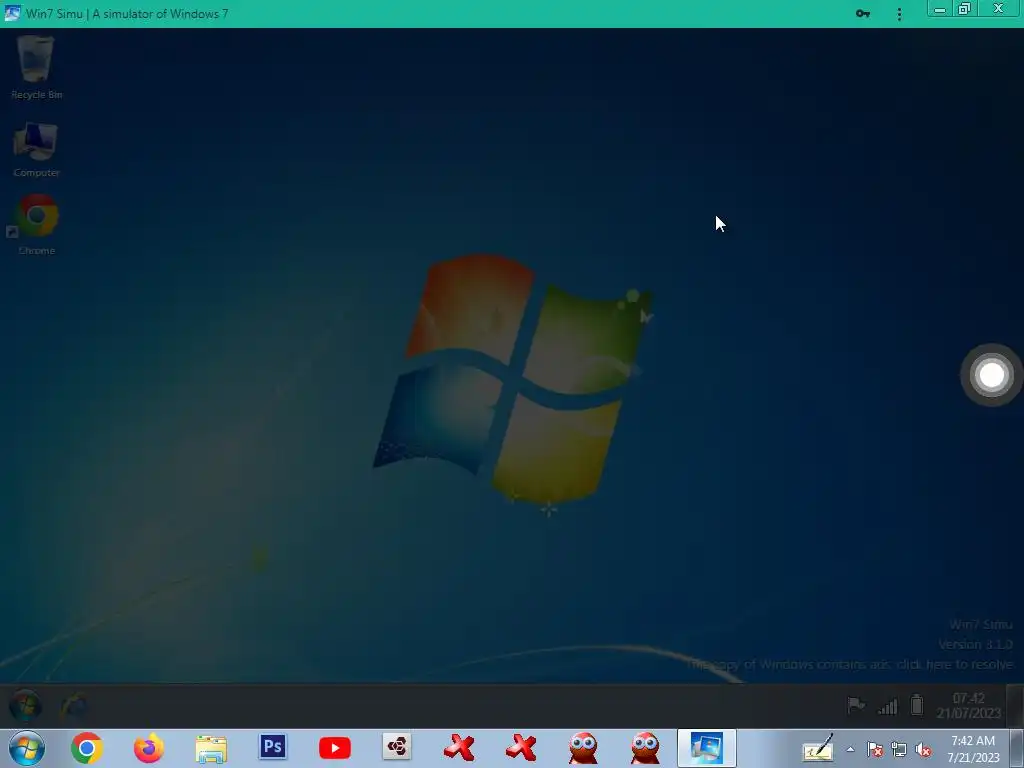Click the Show desktop strip on host taskbar
Screen dimensions: 1024x768
click(x=1016, y=748)
